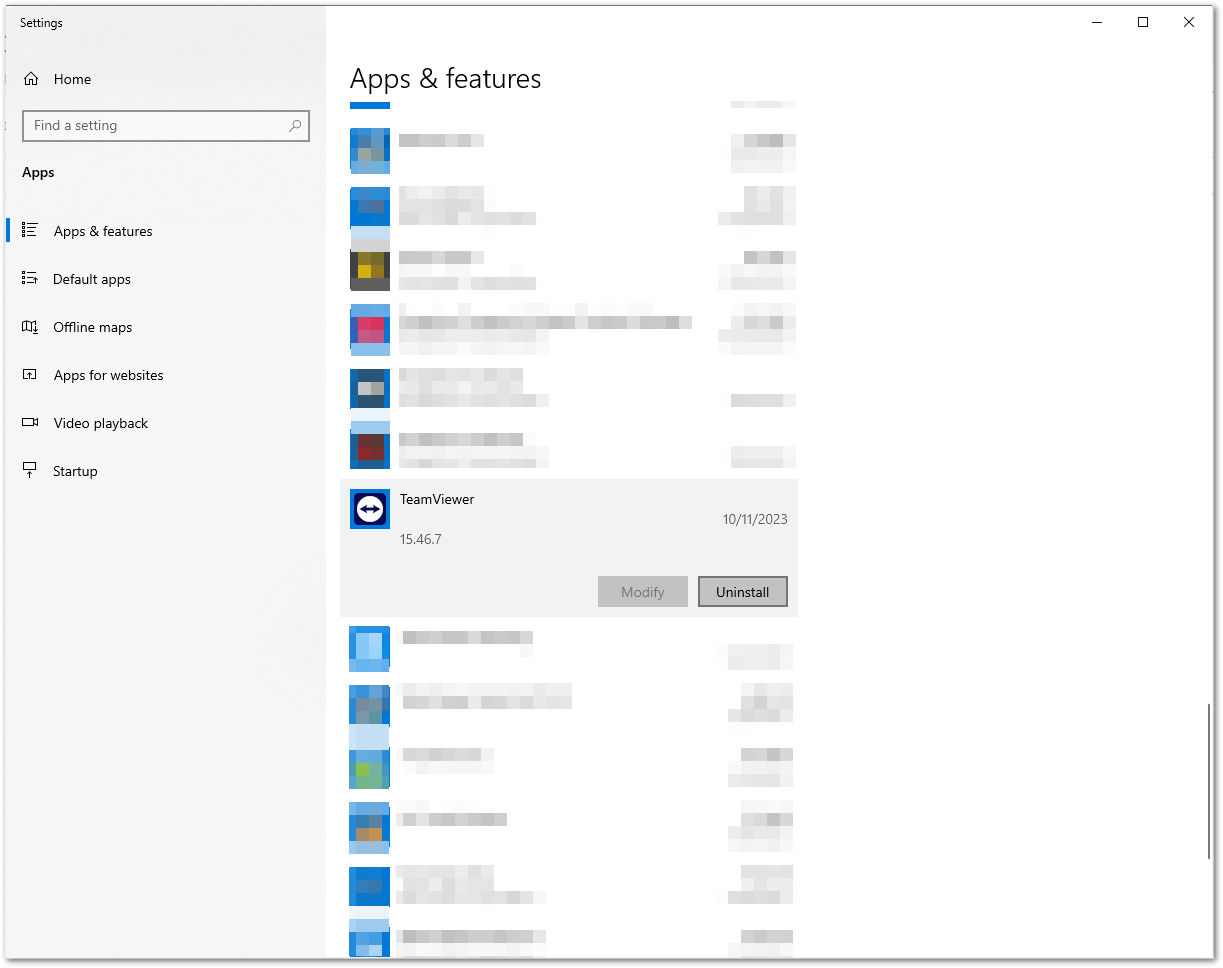Click the Offline maps map icon
1223x968 pixels.
tap(30, 327)
